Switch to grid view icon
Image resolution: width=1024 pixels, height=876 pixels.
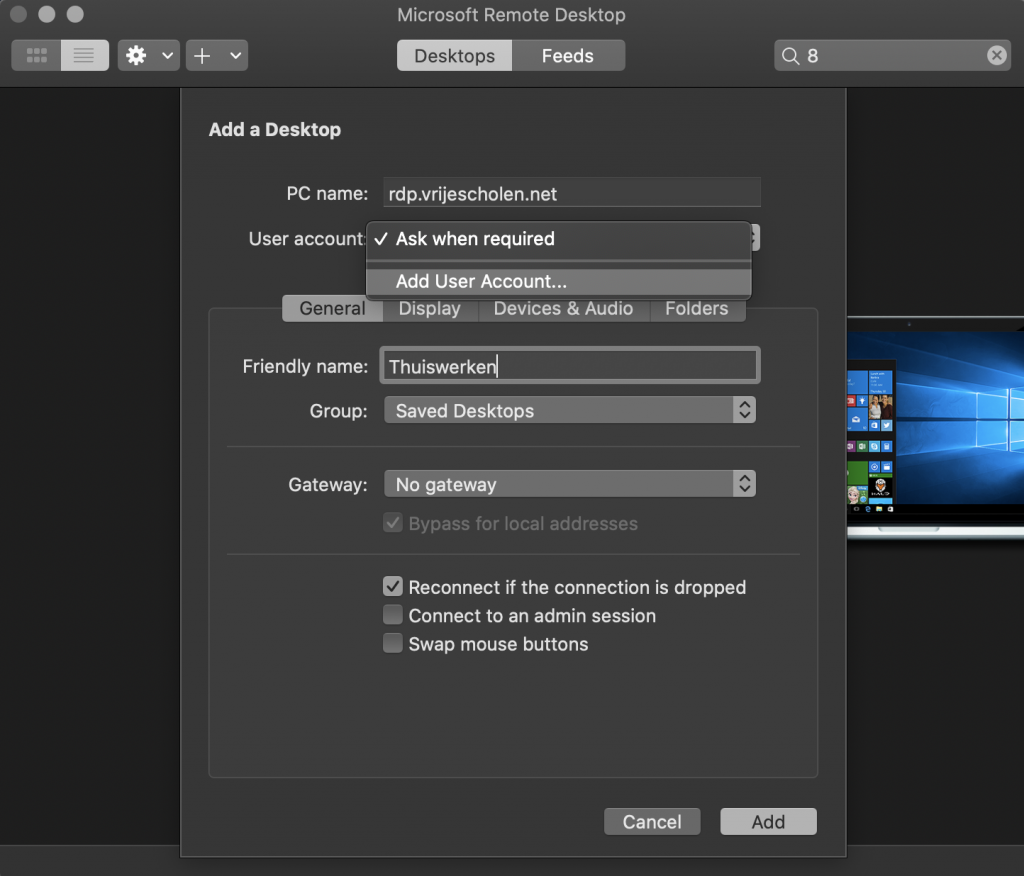tap(37, 56)
